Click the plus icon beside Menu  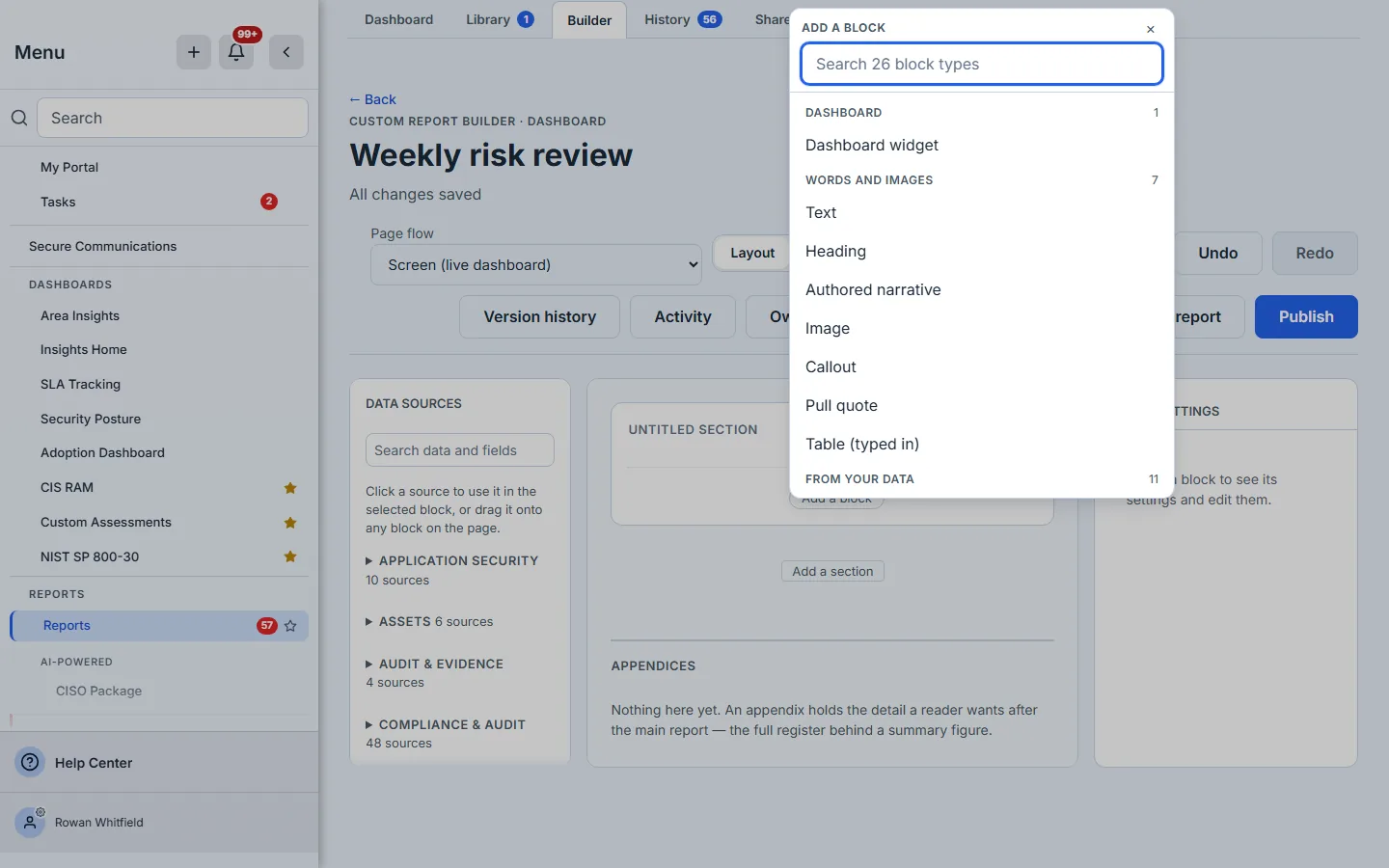click(193, 52)
